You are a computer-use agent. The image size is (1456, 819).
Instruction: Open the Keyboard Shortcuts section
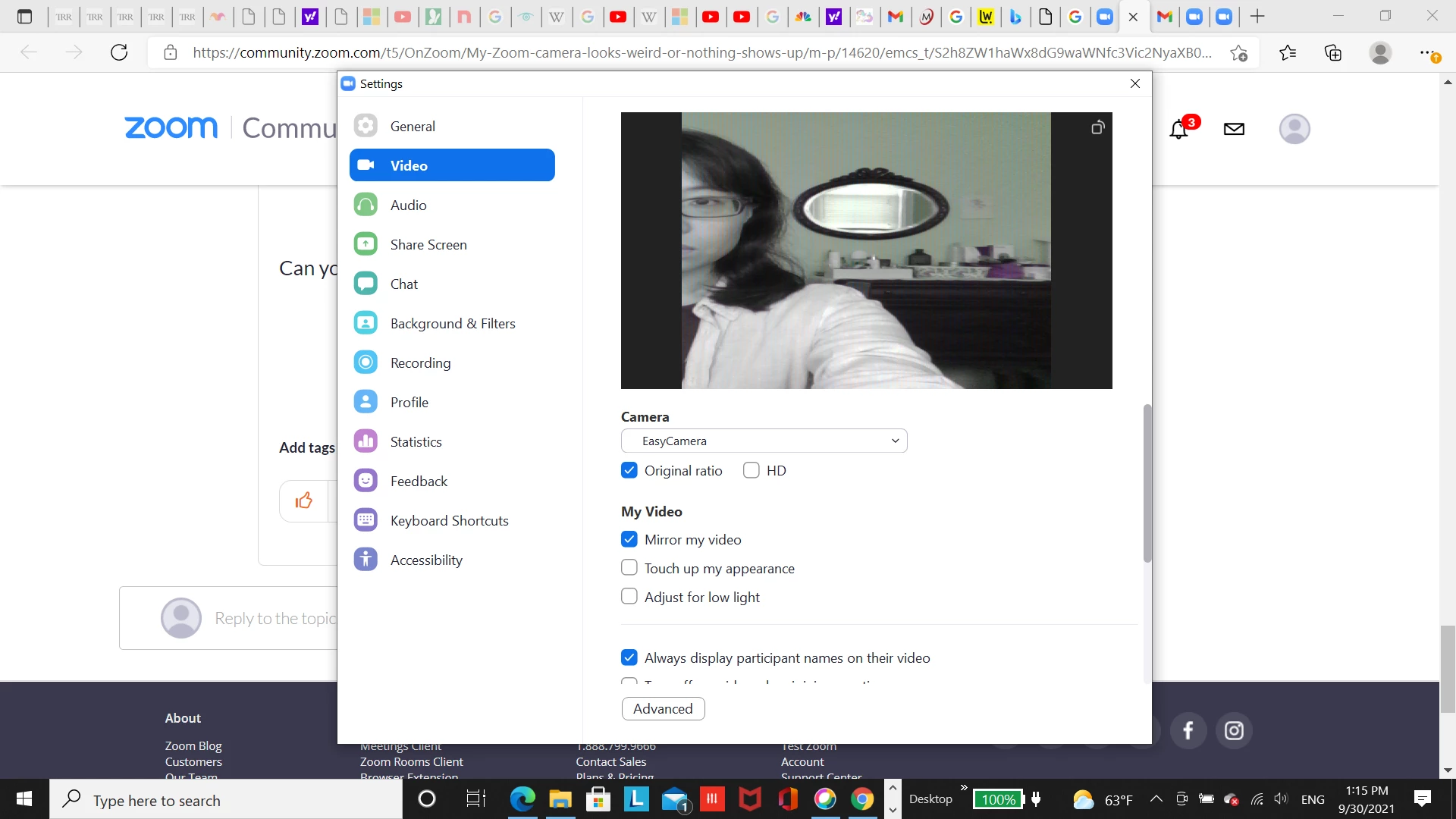tap(449, 521)
